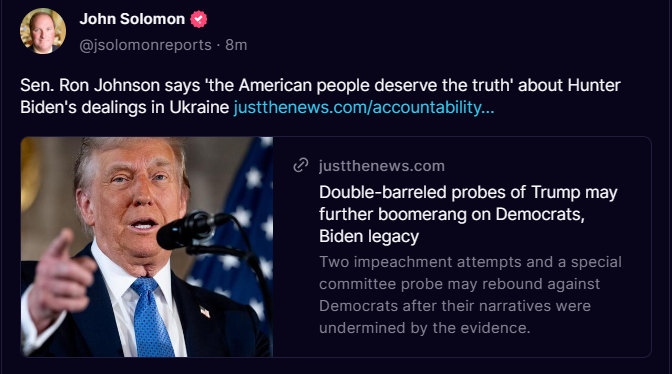Open the @jsolomonreports handle
The image size is (672, 374).
point(145,45)
